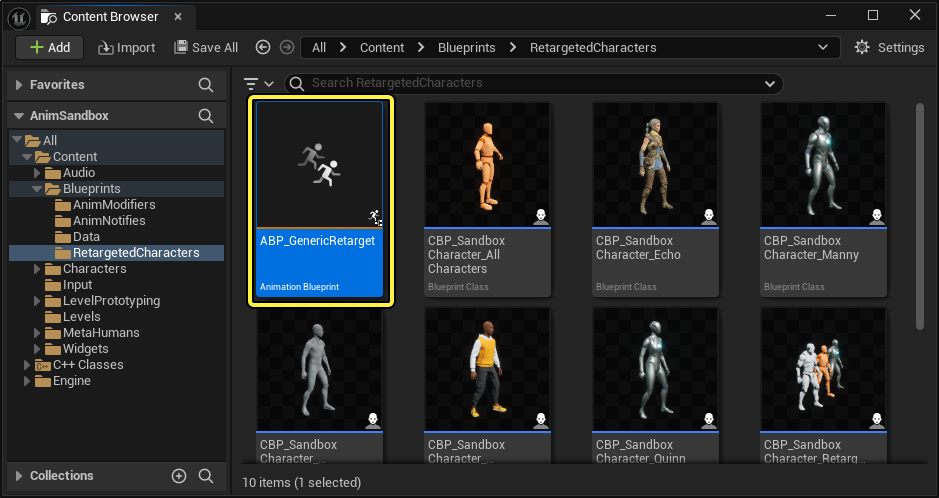Select CBP_SandboxCharacter_Echo asset
The width and height of the screenshot is (939, 498).
[x=655, y=200]
